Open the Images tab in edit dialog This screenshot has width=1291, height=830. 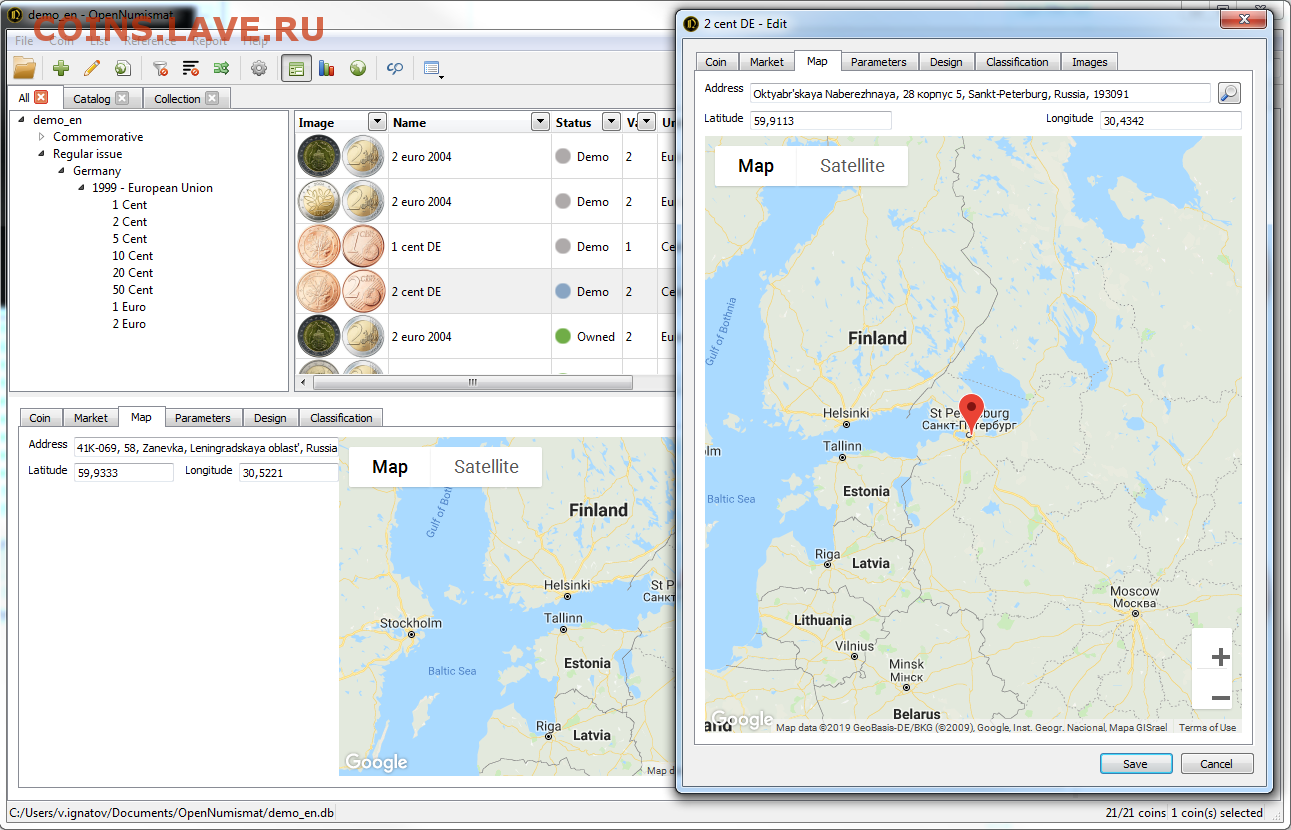pyautogui.click(x=1089, y=62)
